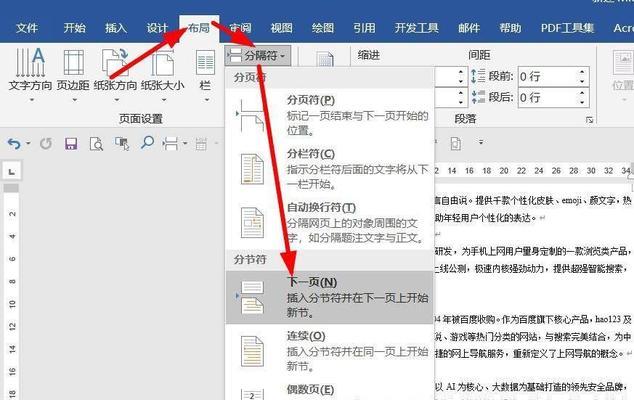Click the 分栏符 column break icon
Screen dimensions: 634x400
pos(252,169)
